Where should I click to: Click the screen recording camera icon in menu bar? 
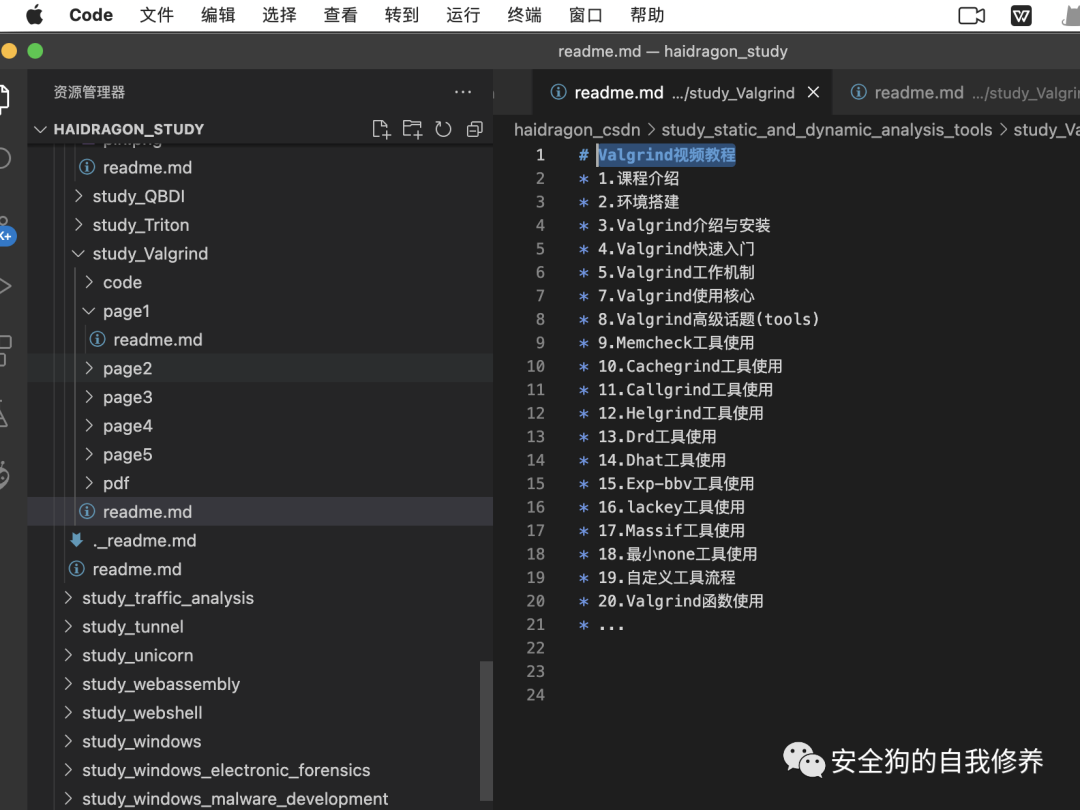pyautogui.click(x=971, y=15)
